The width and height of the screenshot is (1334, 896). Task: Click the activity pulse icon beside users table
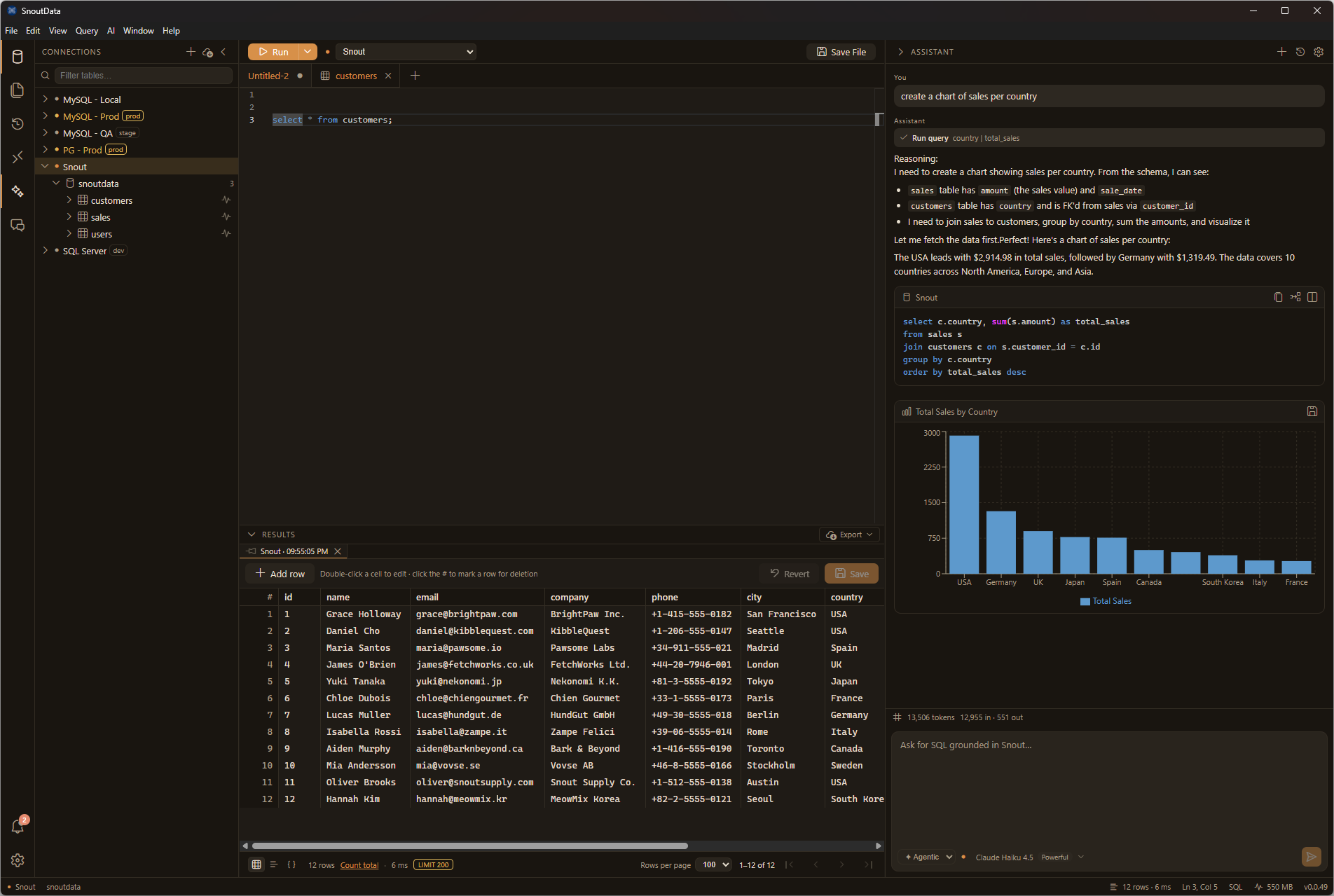tap(226, 233)
